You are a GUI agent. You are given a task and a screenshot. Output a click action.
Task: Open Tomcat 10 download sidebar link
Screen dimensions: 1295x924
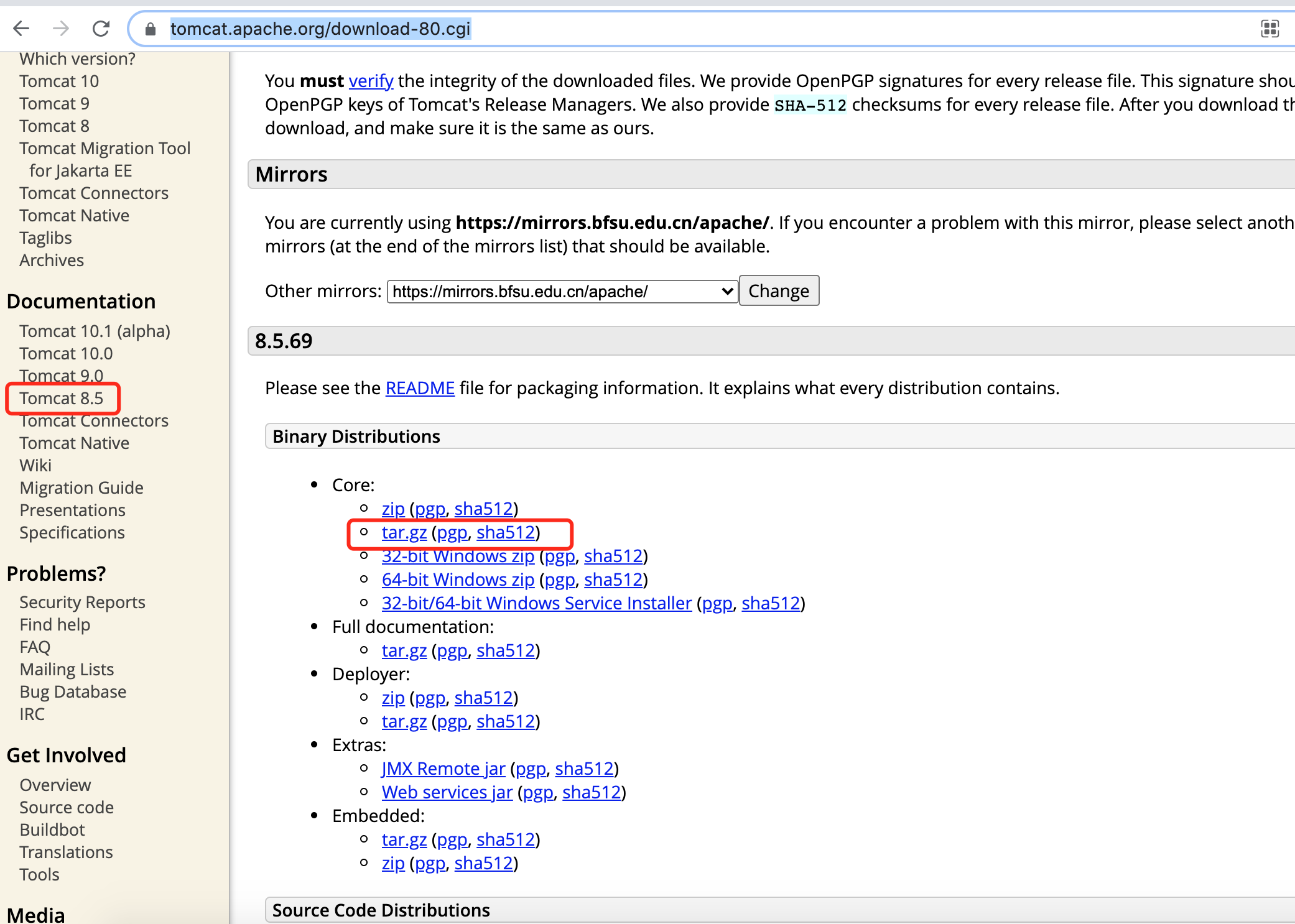coord(59,81)
